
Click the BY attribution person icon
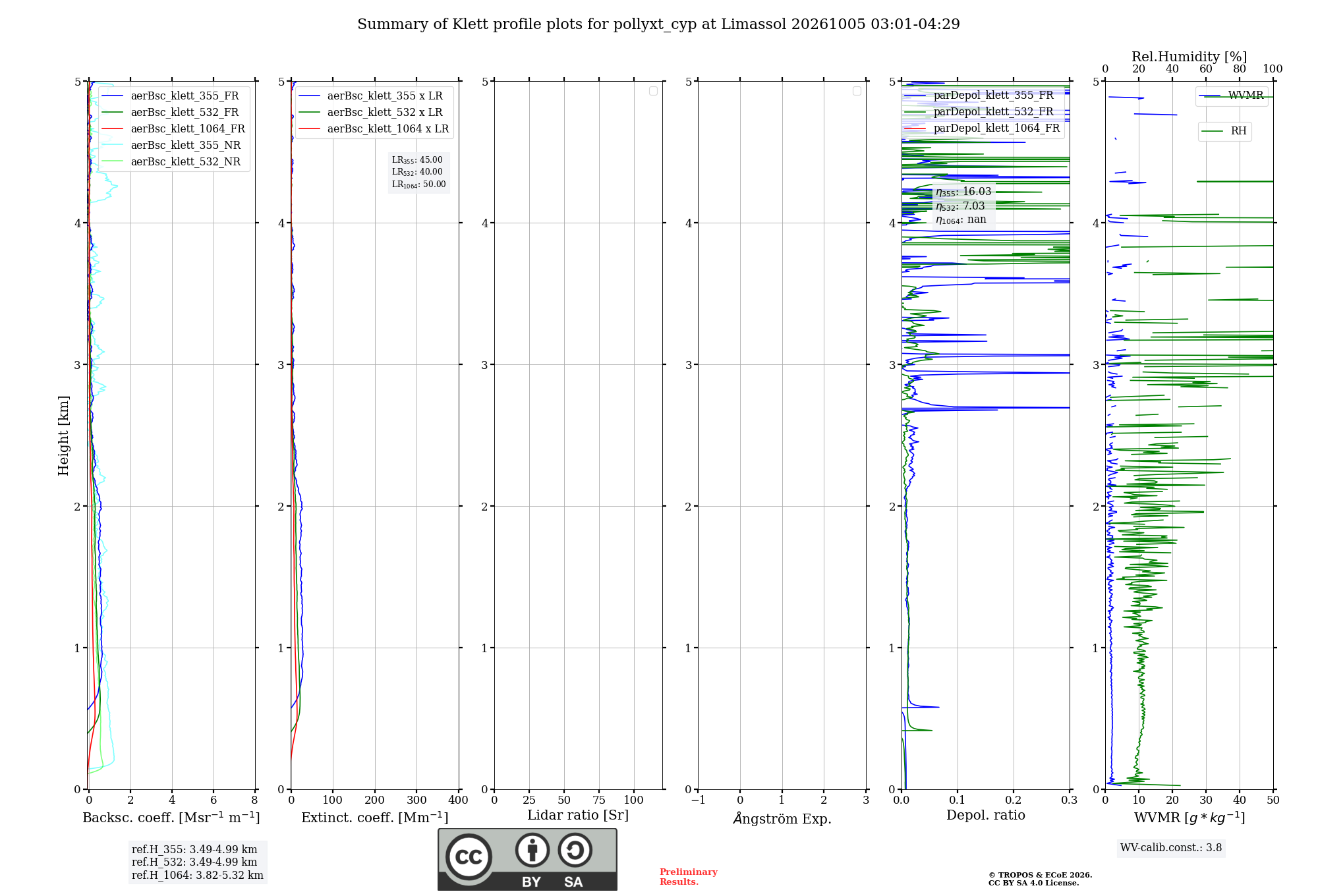532,850
